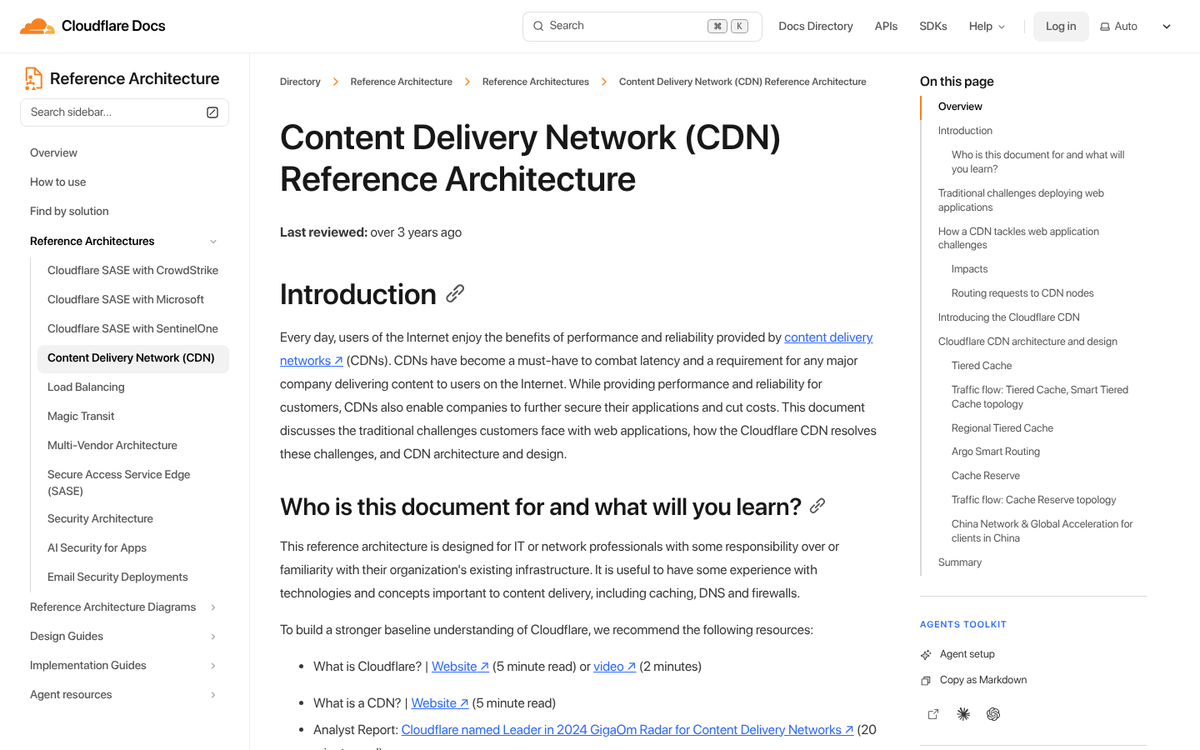Select Load Balancing in the sidebar
1200x750 pixels.
point(86,387)
